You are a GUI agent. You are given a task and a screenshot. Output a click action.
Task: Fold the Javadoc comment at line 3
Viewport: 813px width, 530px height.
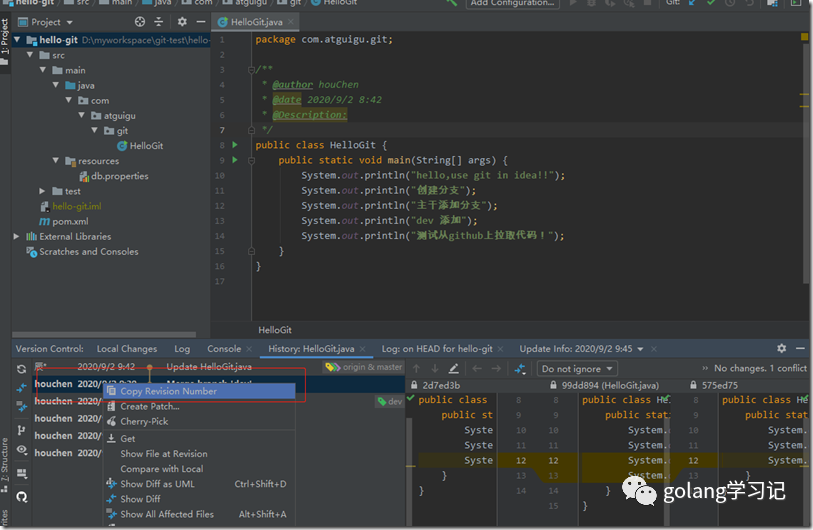[251, 69]
